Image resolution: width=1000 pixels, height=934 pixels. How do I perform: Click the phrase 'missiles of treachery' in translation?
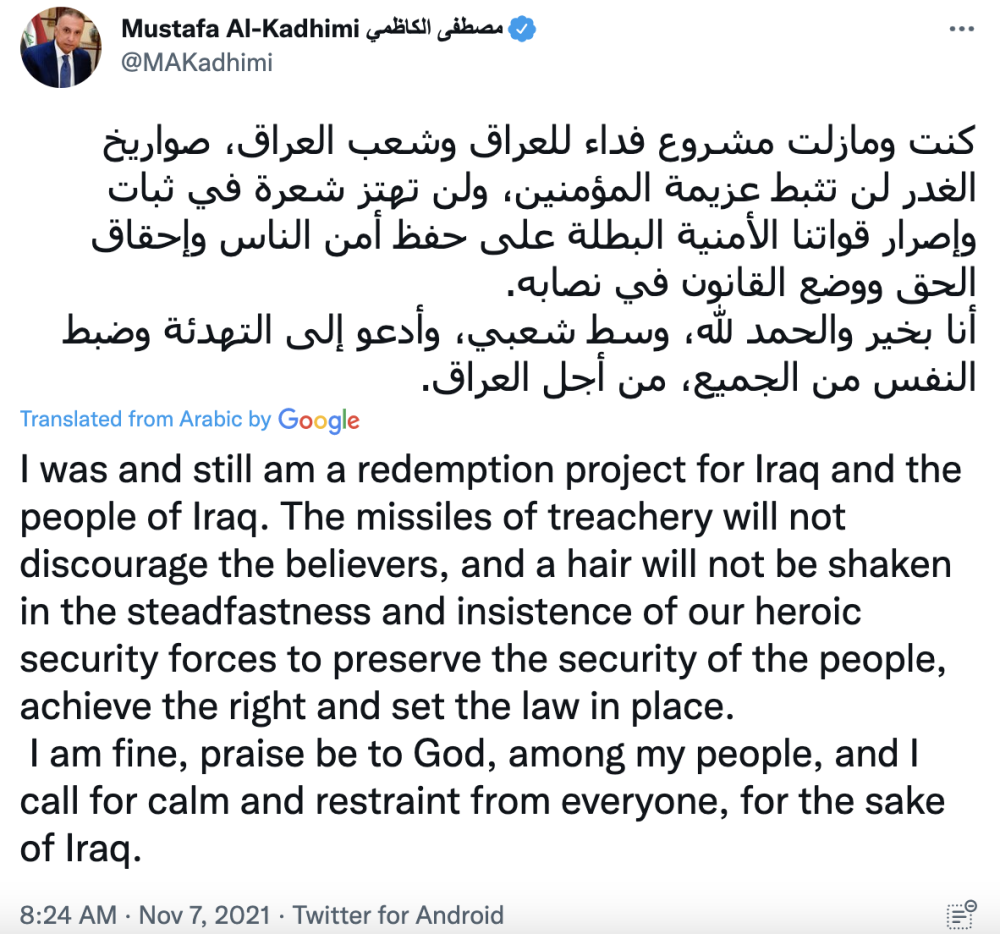(x=534, y=517)
